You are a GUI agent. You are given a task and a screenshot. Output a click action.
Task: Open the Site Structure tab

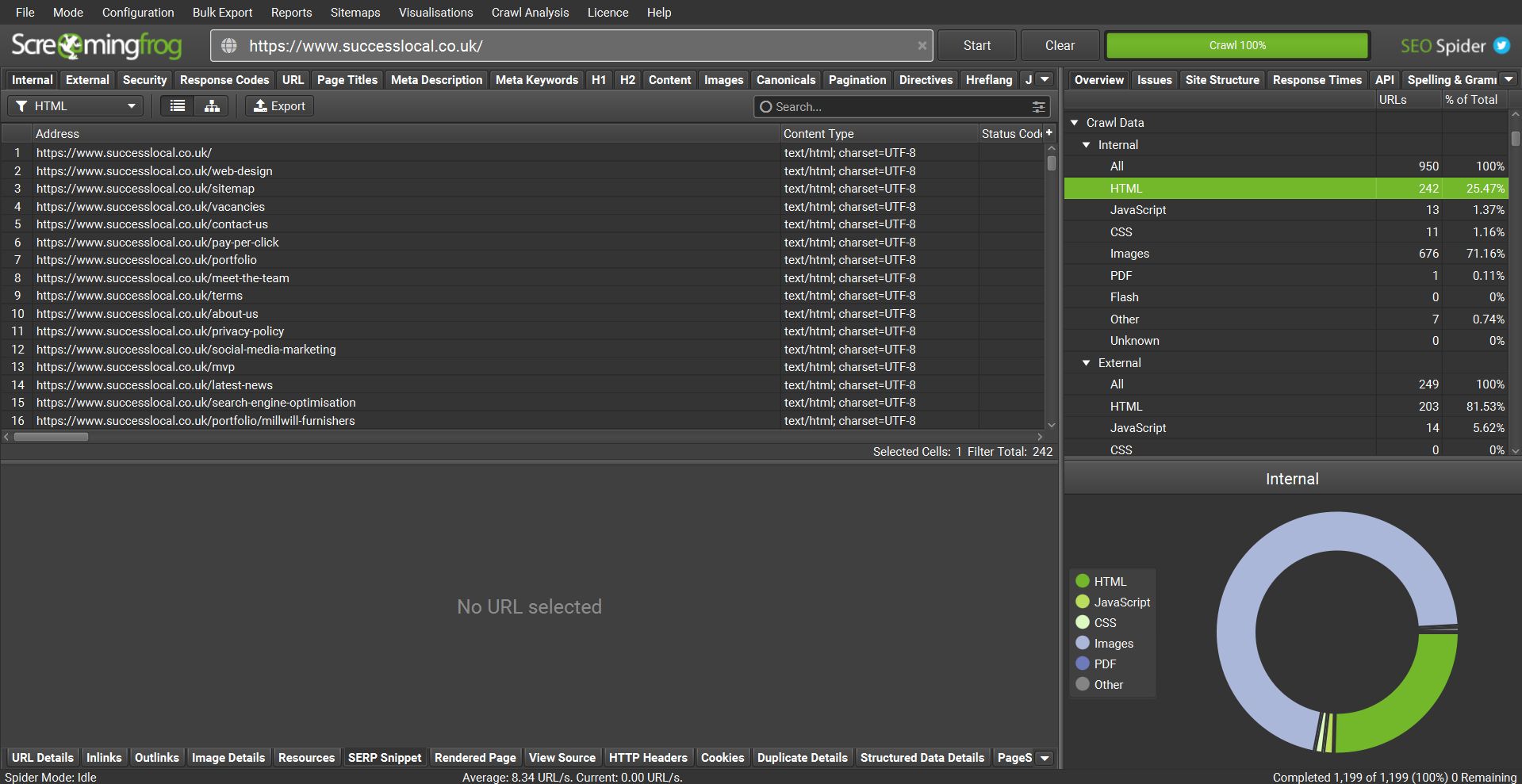point(1222,80)
